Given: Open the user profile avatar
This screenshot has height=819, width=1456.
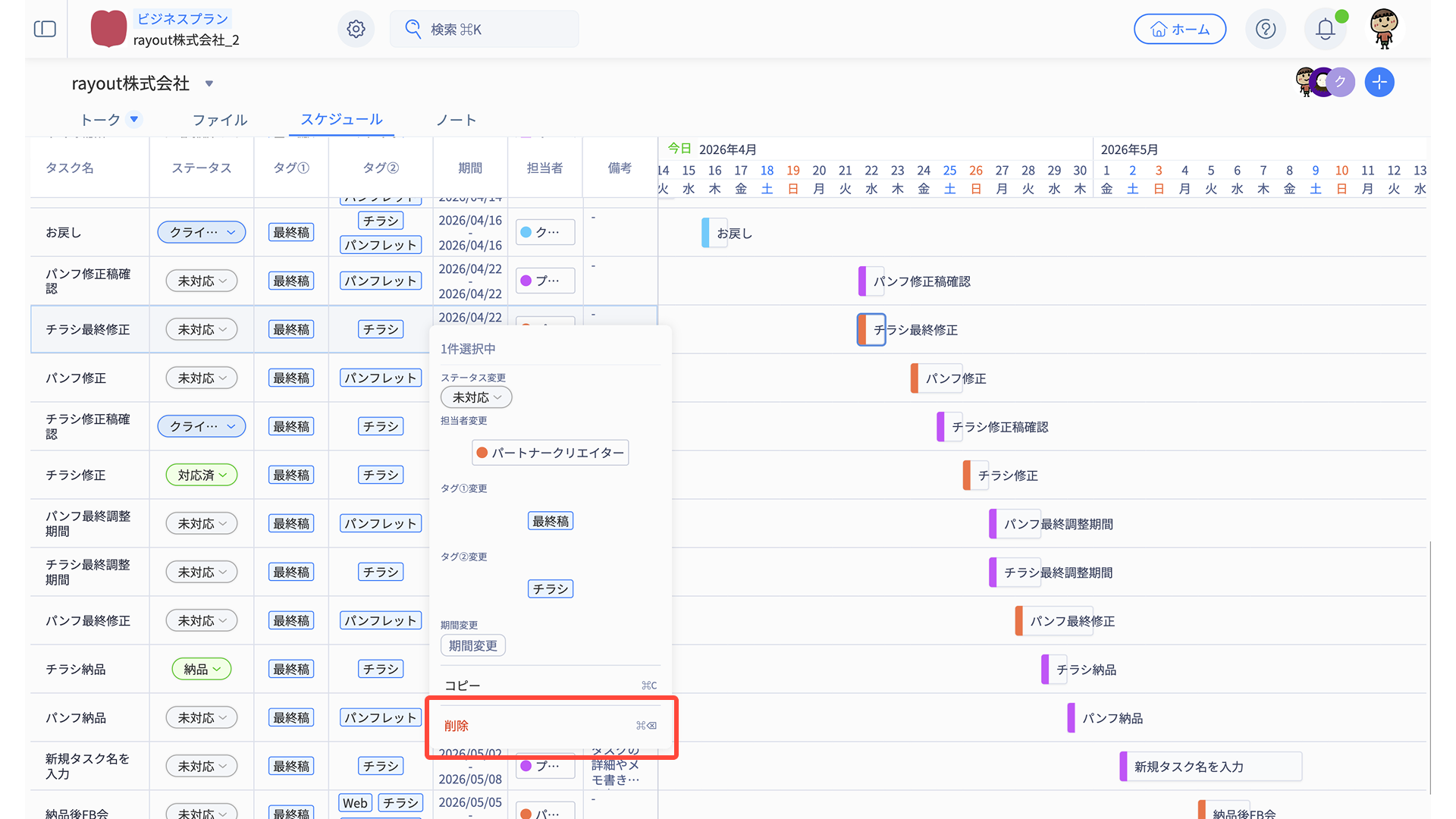Looking at the screenshot, I should click(1384, 29).
